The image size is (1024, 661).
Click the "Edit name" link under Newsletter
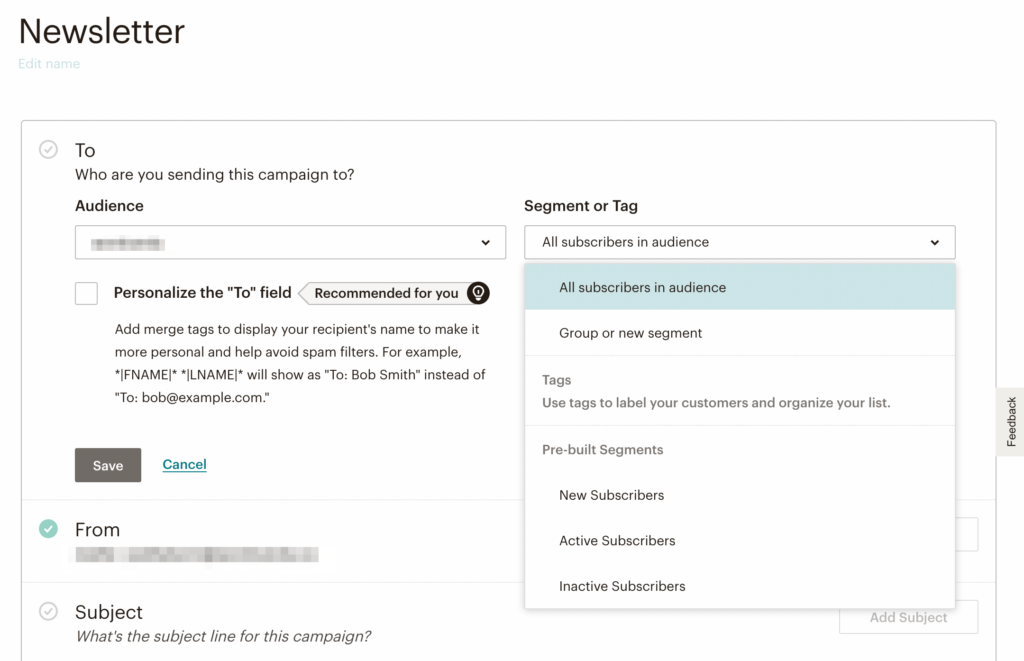48,63
